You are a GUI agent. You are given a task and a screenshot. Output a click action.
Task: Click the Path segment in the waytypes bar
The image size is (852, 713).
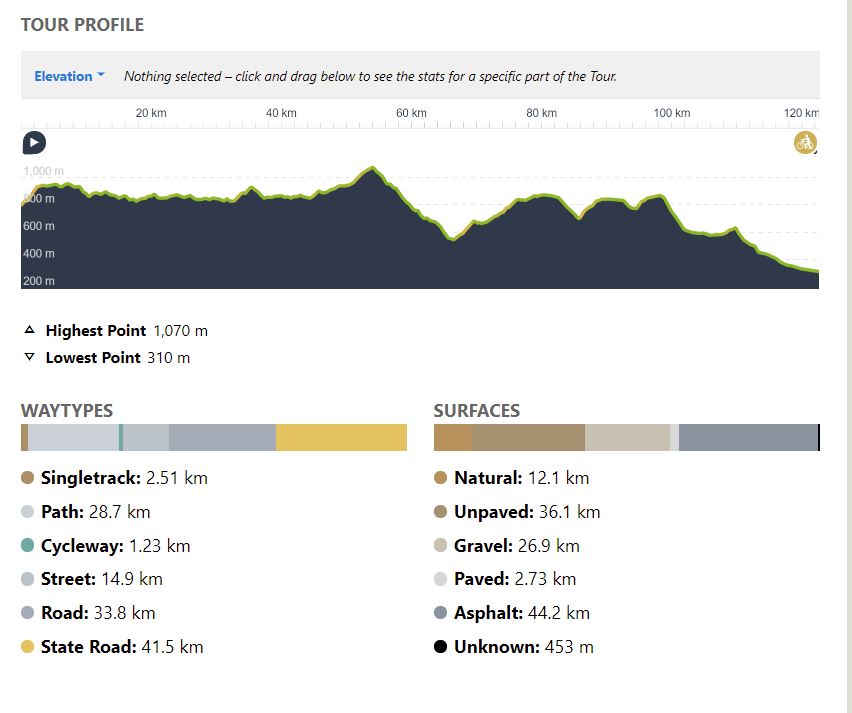(73, 438)
